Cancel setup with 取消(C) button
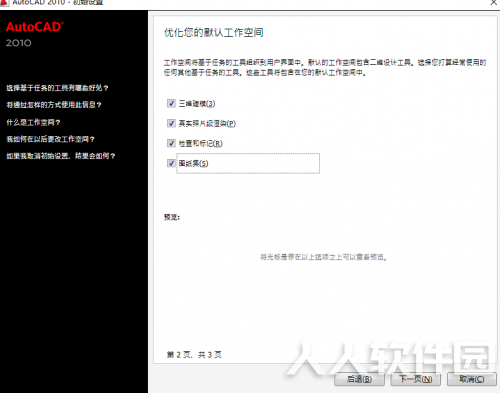This screenshot has width=500, height=393. [x=472, y=379]
